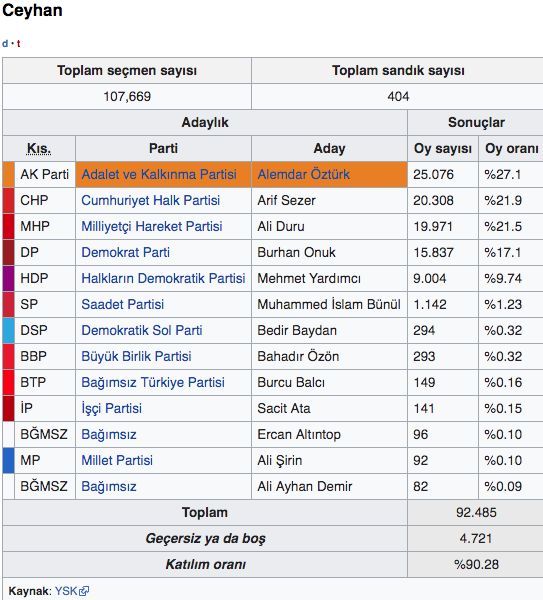This screenshot has height=600, width=543.
Task: Select the vote count '25.076'
Action: [433, 174]
